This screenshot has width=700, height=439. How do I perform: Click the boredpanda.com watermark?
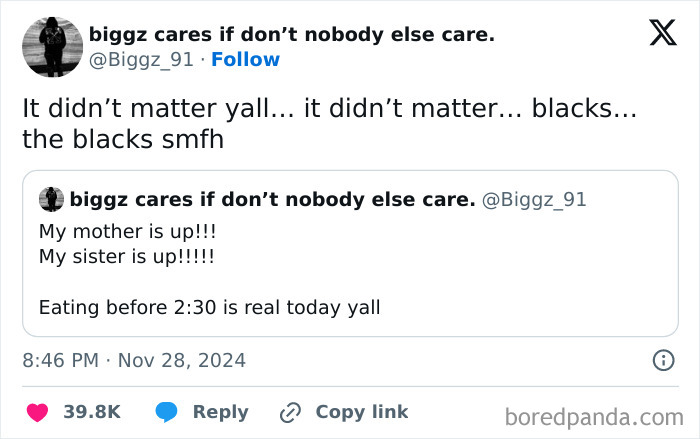click(595, 416)
